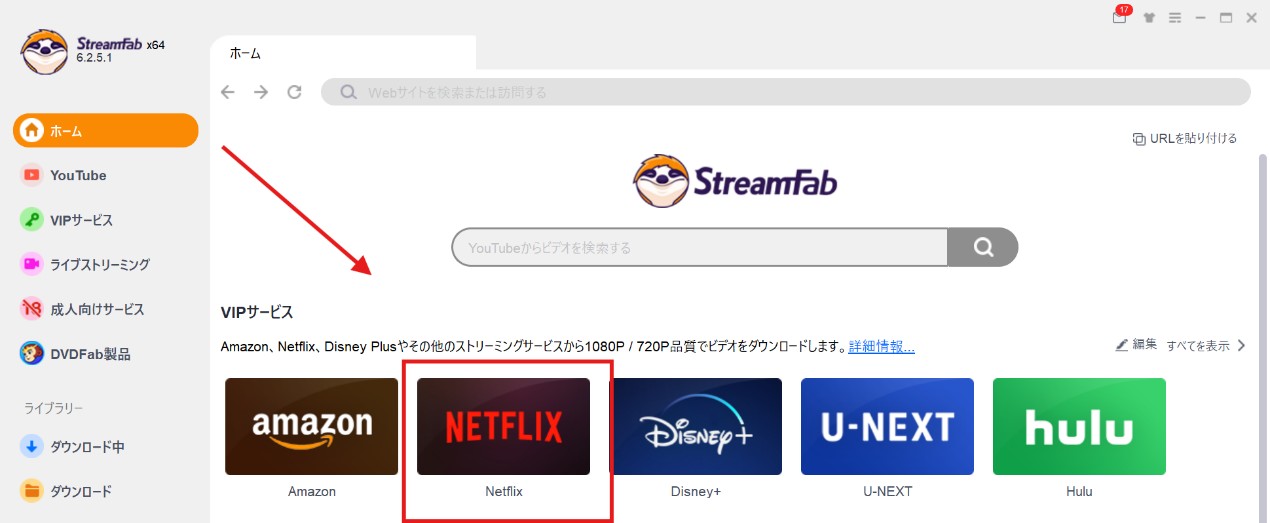Click the DVDFab mascot icon
1270x523 pixels.
(x=32, y=353)
